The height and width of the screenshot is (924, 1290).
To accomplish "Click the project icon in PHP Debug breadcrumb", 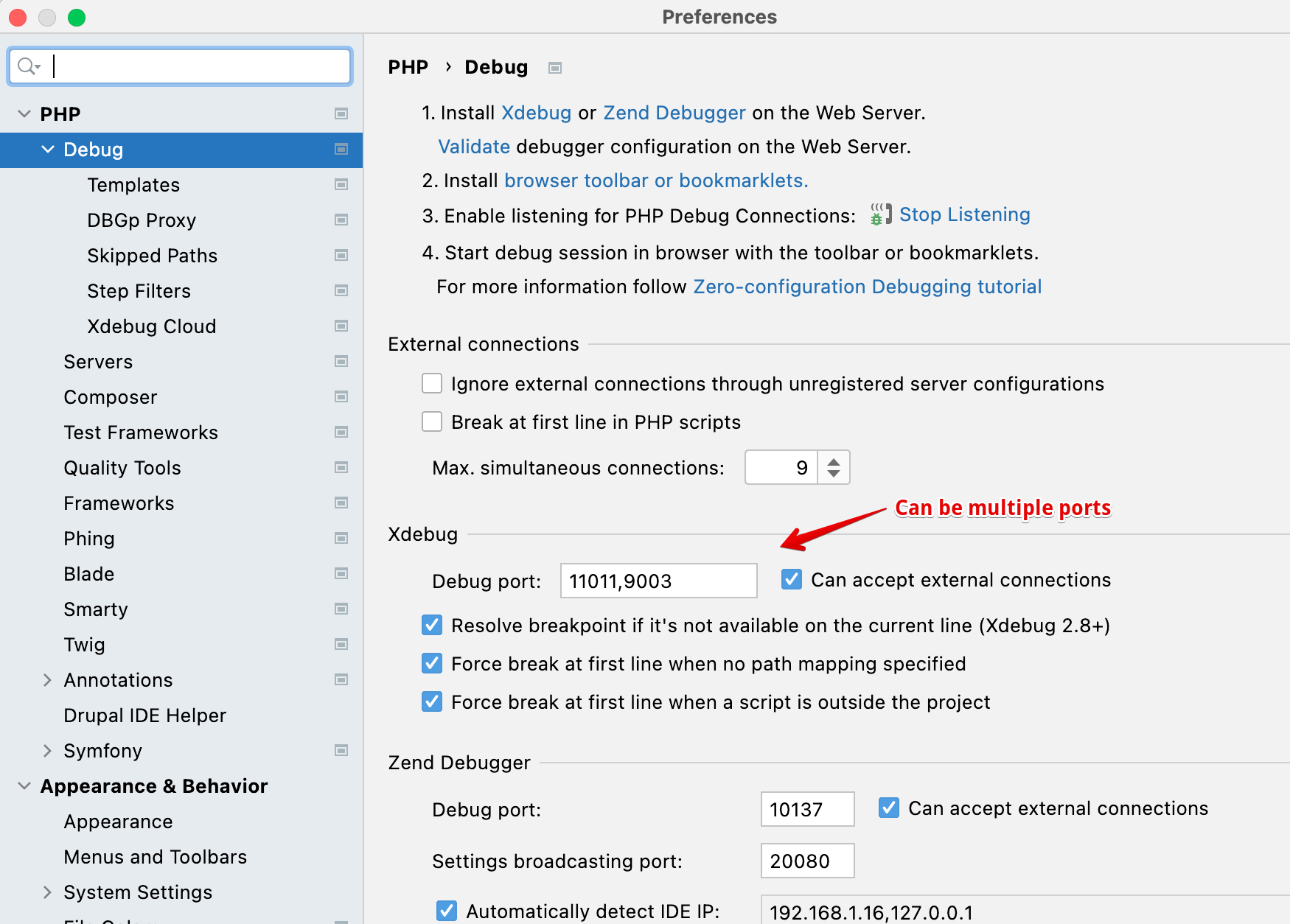I will point(555,68).
